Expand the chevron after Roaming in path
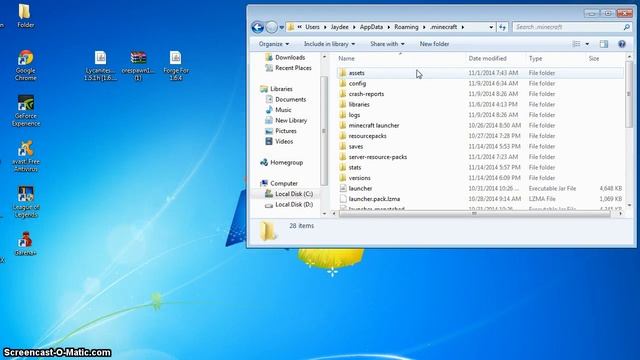Screen dimensions: 640x360 click(424, 27)
